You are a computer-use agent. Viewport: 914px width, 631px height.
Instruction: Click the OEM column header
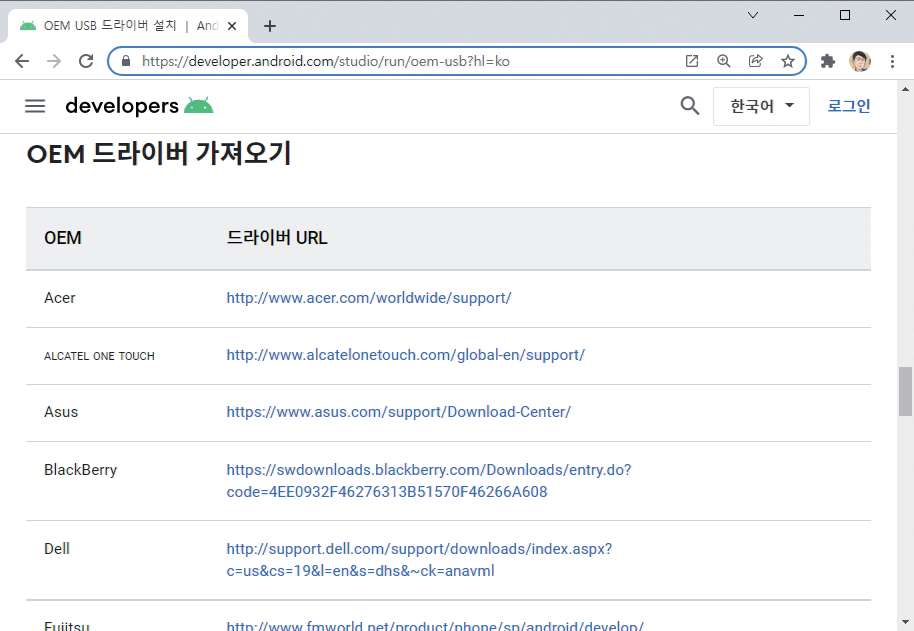coord(63,238)
